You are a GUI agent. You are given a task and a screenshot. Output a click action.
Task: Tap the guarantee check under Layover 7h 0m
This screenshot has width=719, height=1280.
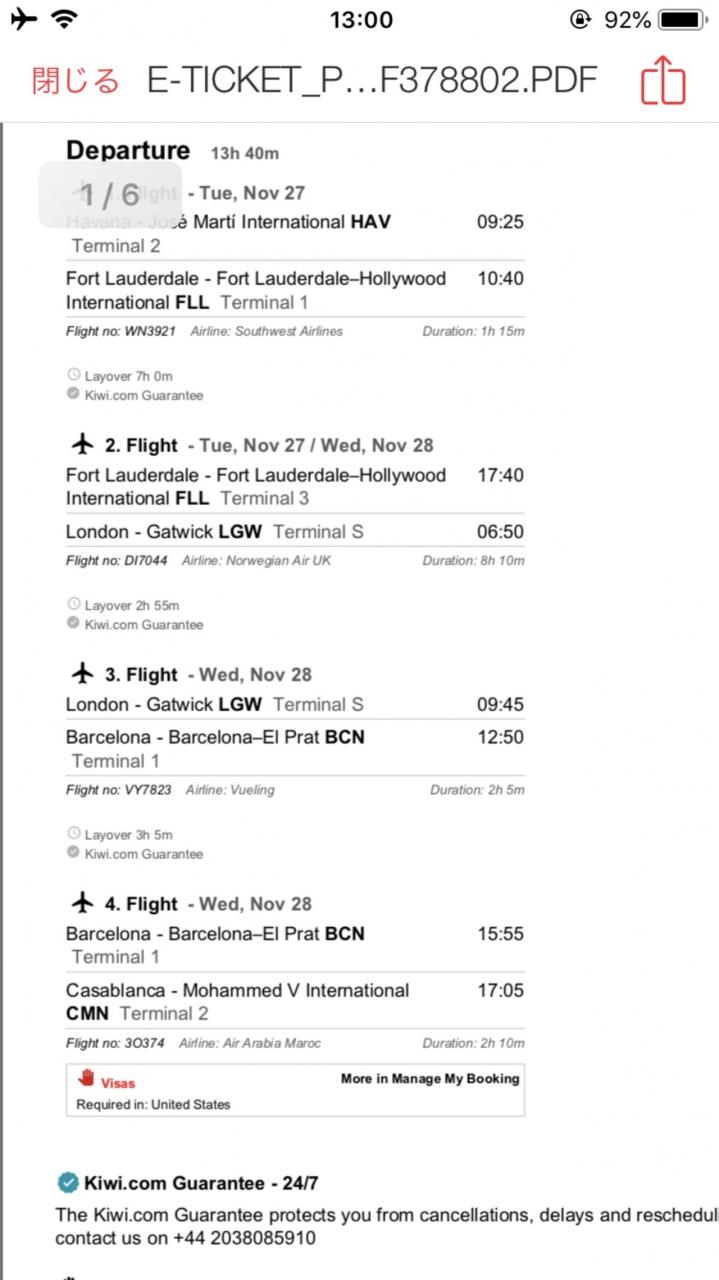73,395
